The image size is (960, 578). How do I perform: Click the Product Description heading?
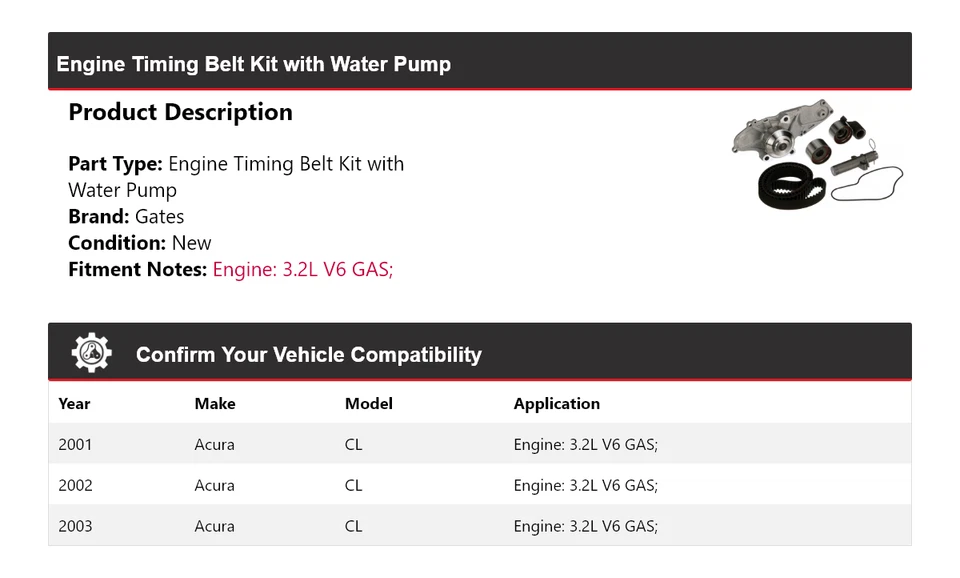[x=180, y=112]
